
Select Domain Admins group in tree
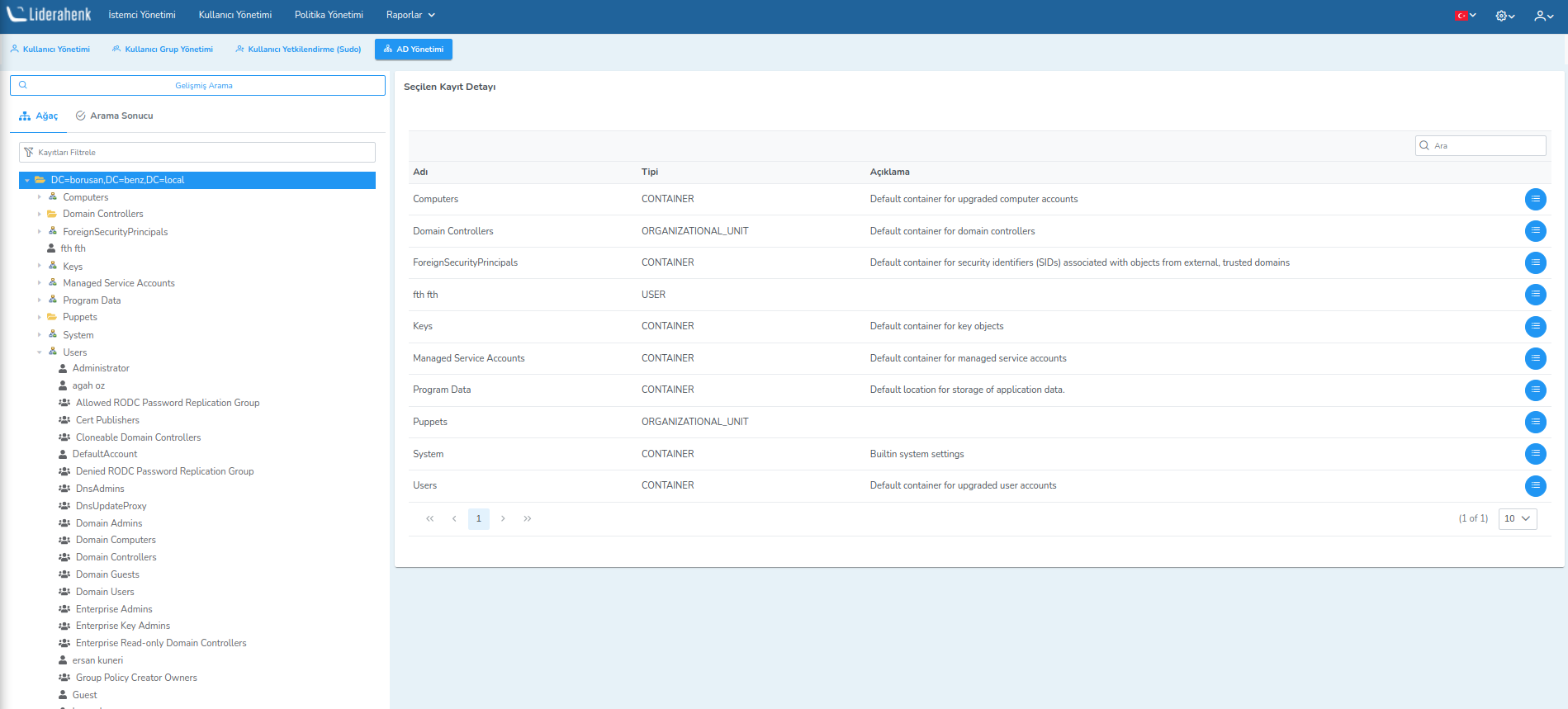[109, 523]
